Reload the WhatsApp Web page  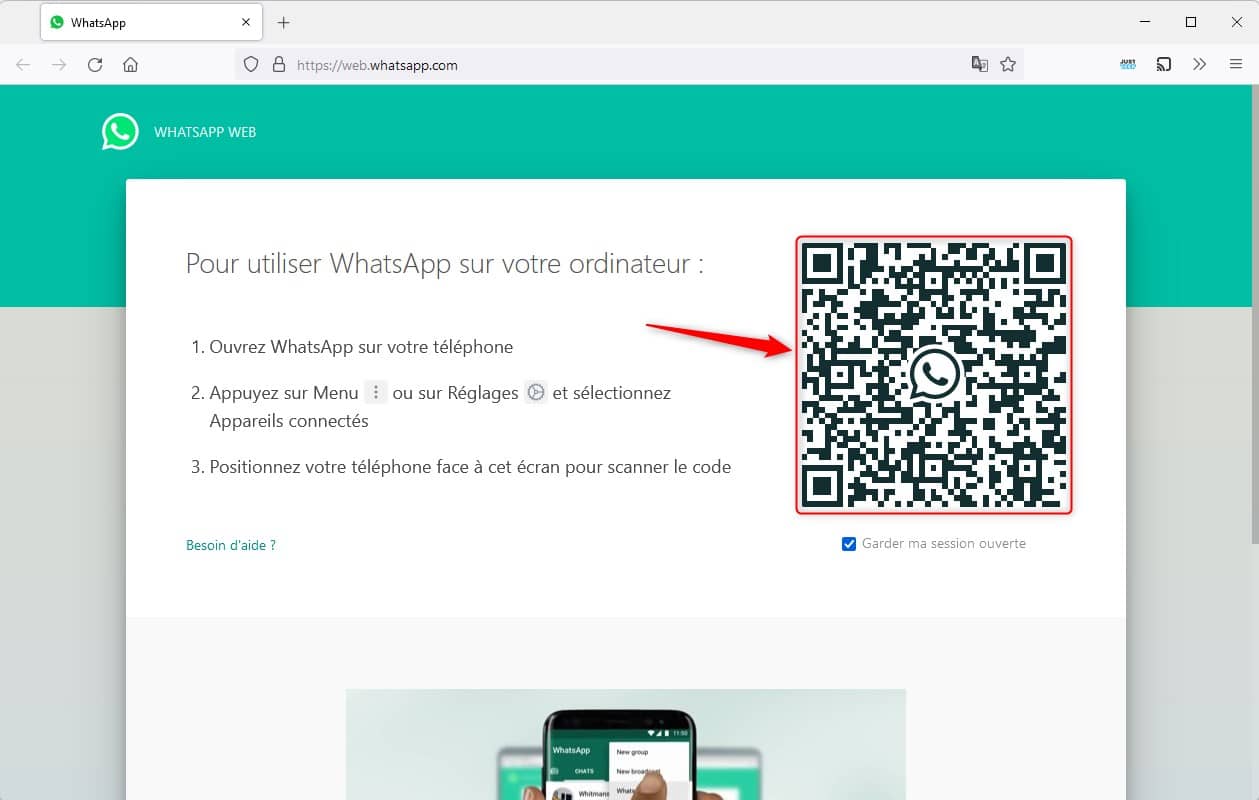coord(95,65)
